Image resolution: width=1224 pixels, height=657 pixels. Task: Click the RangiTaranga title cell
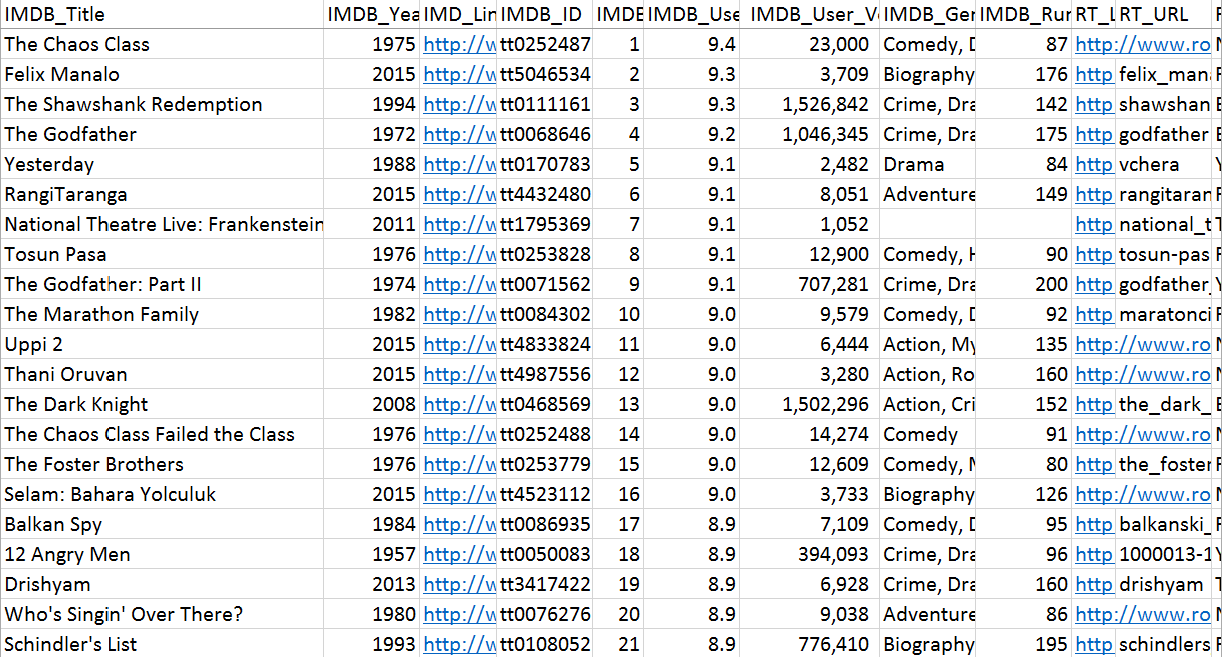(163, 194)
